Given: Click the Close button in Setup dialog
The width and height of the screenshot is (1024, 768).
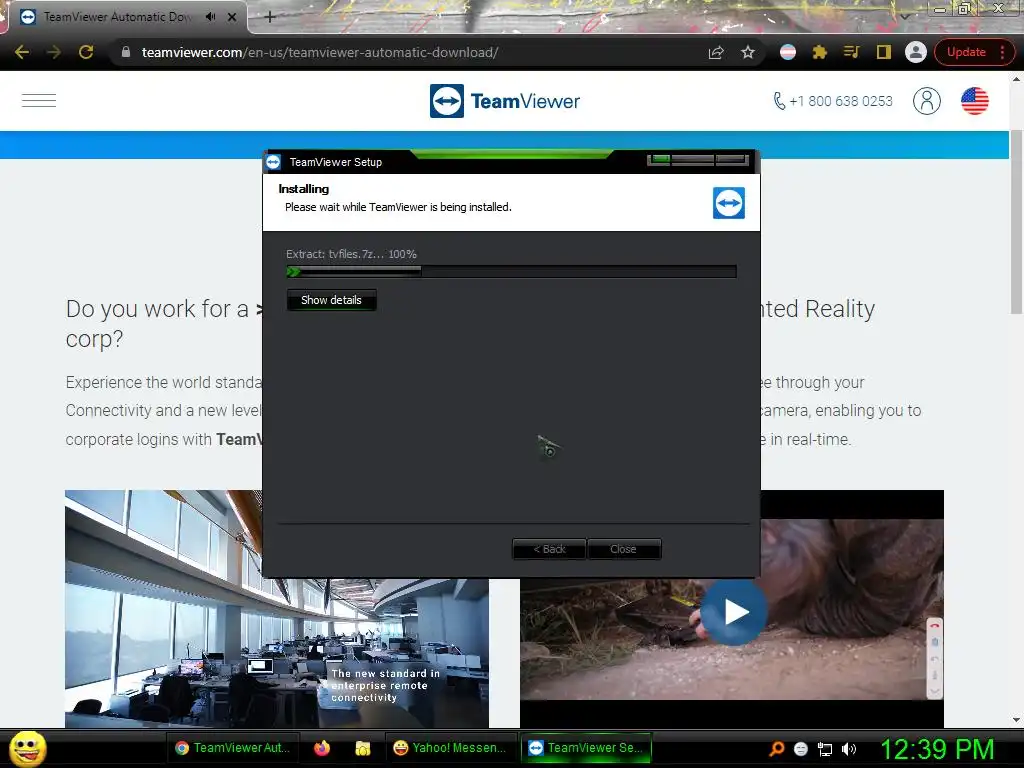Looking at the screenshot, I should point(624,549).
